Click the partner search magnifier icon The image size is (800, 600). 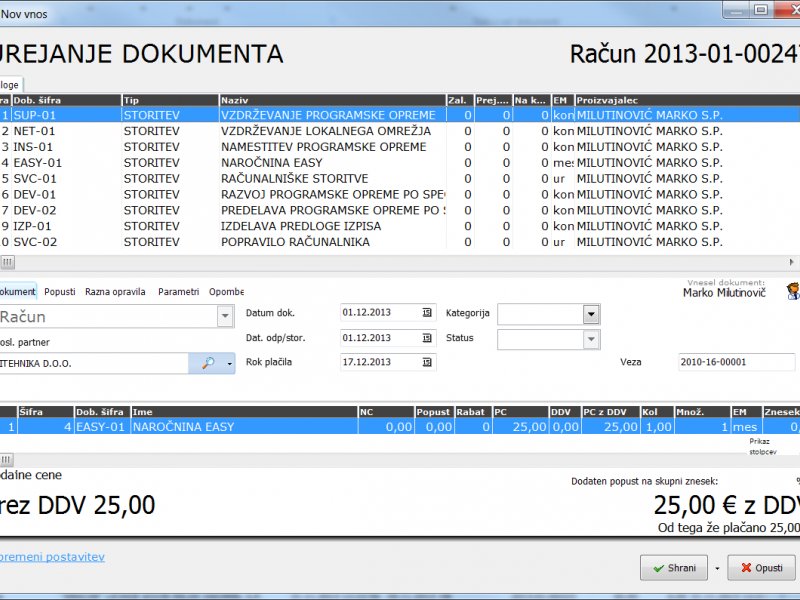pyautogui.click(x=208, y=364)
